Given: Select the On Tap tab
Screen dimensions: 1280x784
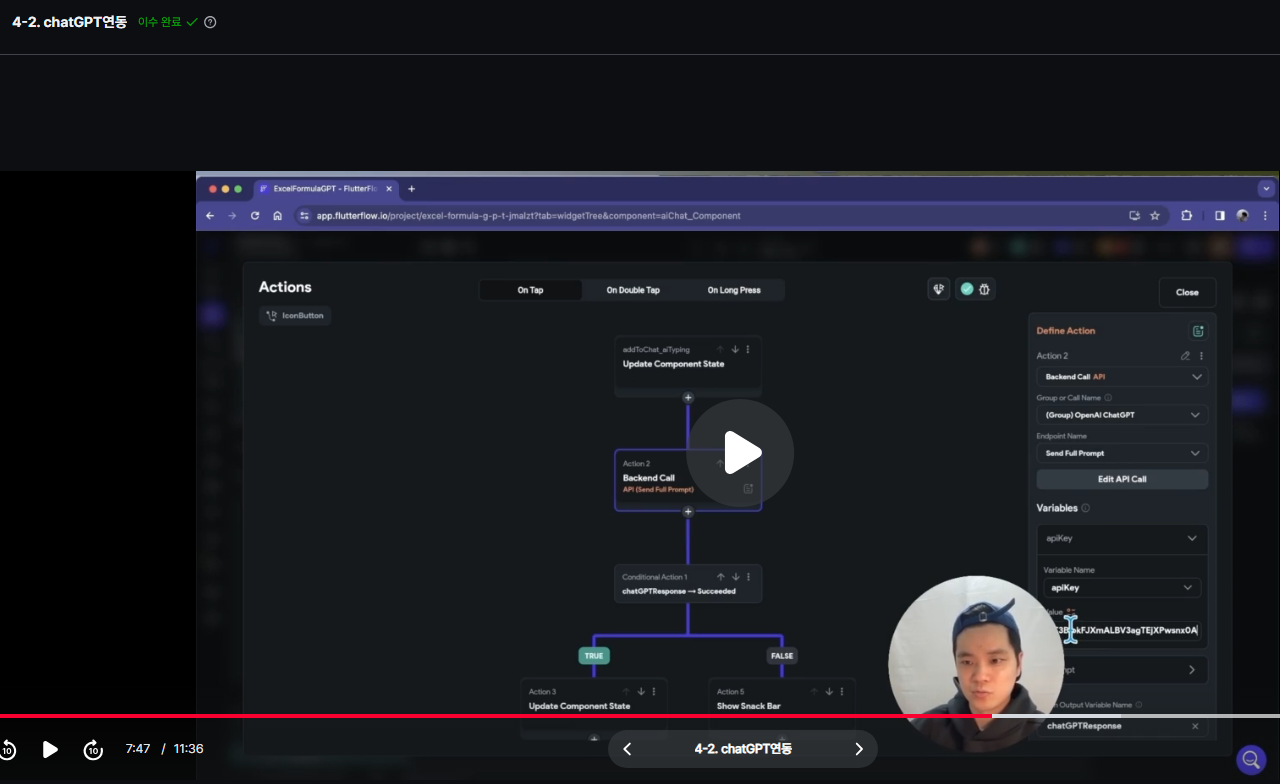Looking at the screenshot, I should (x=531, y=290).
